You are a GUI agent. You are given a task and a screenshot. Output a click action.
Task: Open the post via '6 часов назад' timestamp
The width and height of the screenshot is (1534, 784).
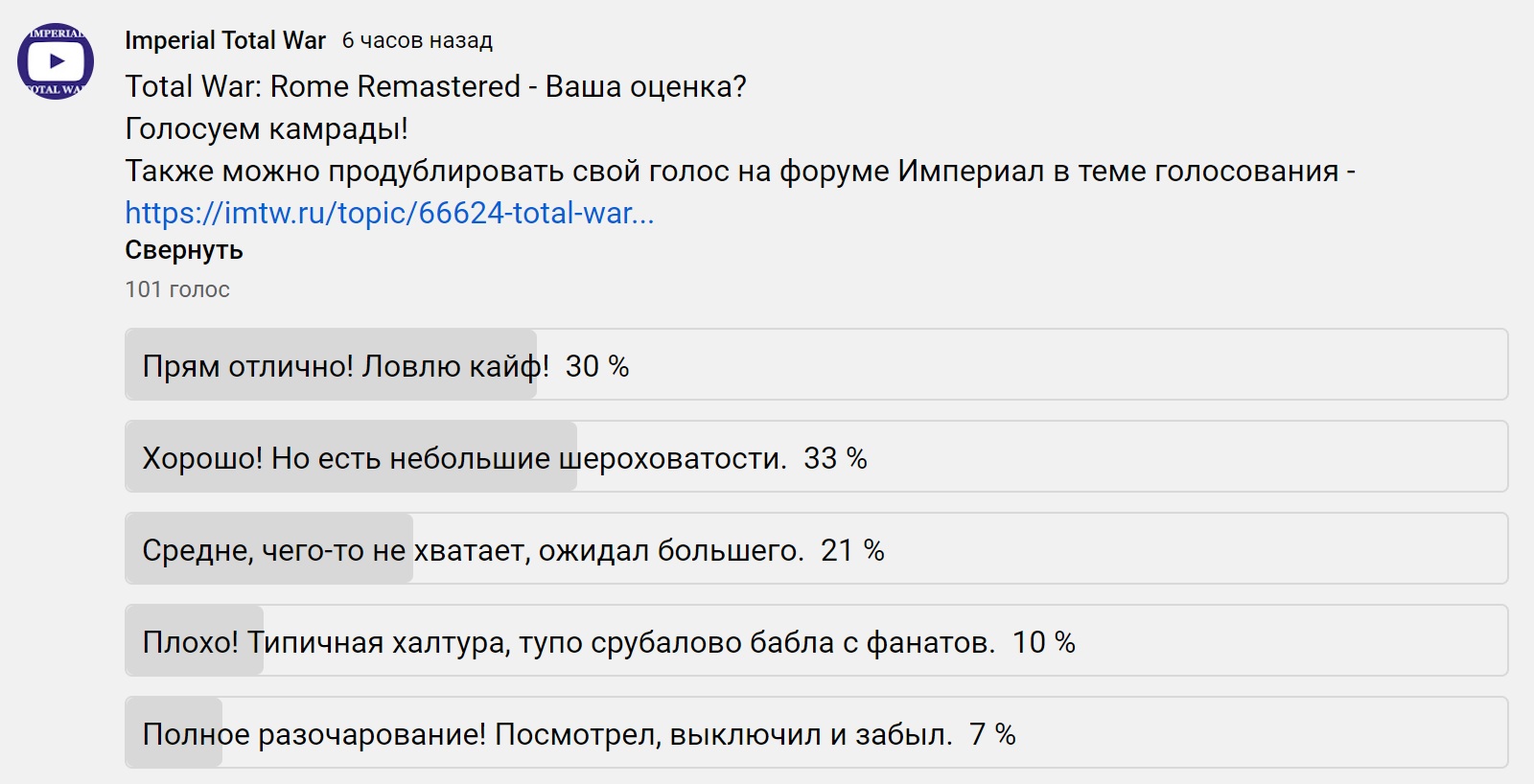(x=417, y=40)
